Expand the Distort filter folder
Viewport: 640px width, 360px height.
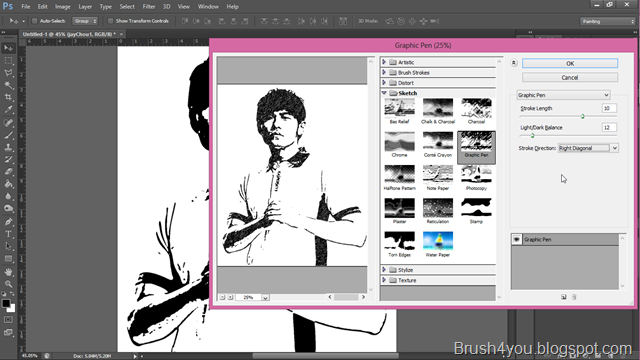coord(384,82)
